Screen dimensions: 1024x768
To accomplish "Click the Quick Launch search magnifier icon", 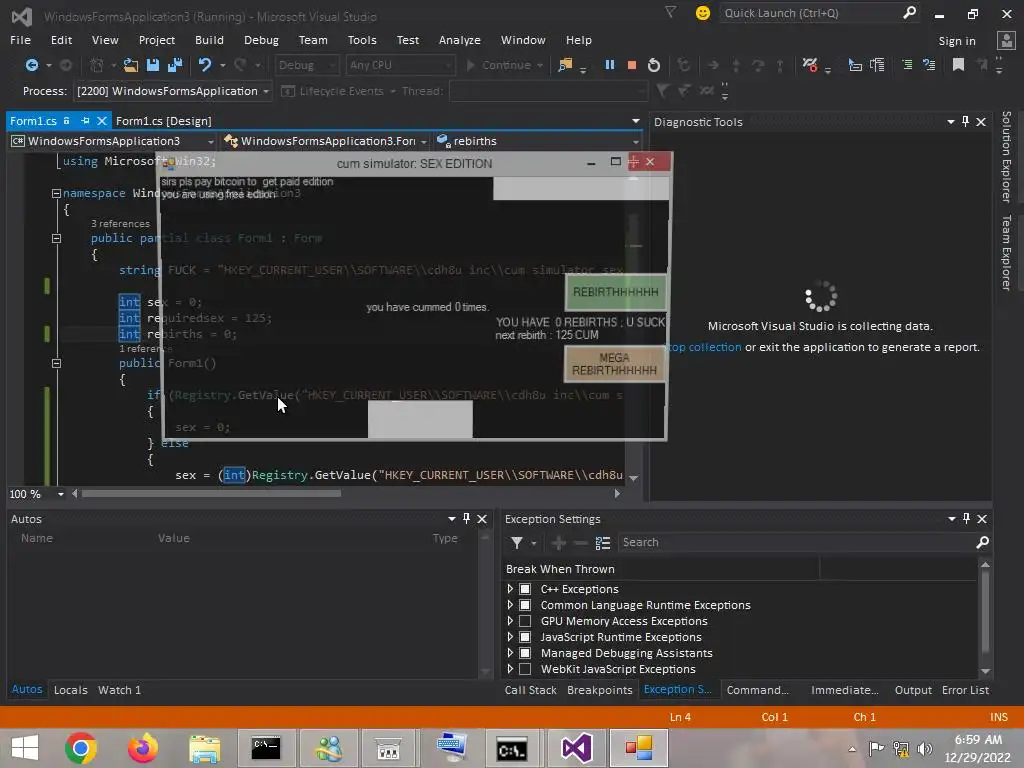I will (909, 12).
